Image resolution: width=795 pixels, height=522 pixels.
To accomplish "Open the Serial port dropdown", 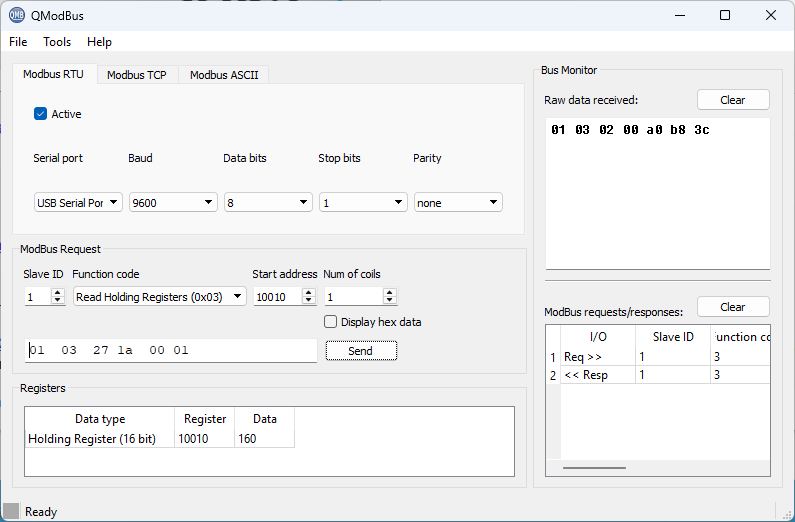I will click(78, 202).
